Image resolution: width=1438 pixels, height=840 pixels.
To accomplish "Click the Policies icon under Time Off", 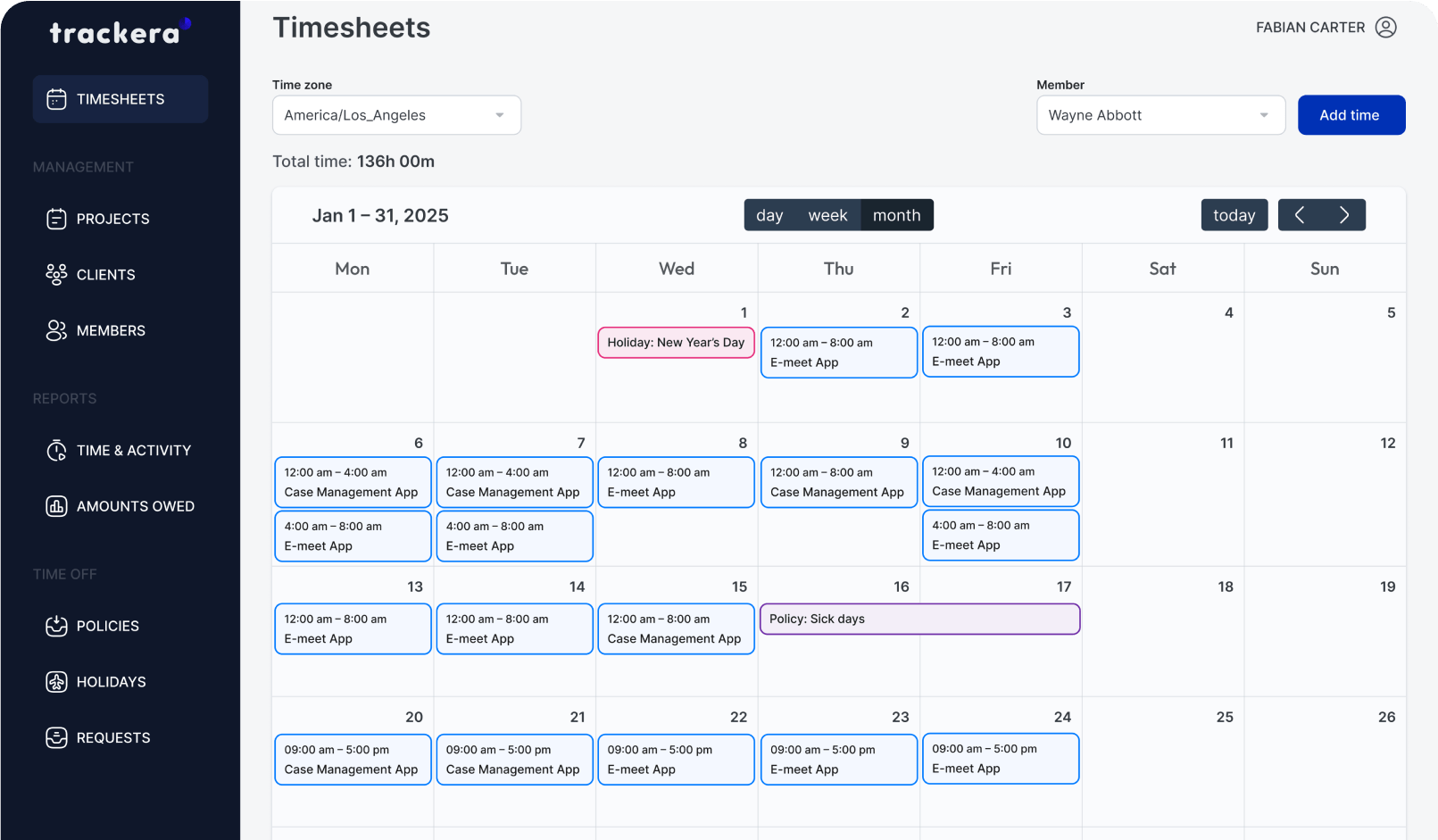I will pyautogui.click(x=56, y=626).
